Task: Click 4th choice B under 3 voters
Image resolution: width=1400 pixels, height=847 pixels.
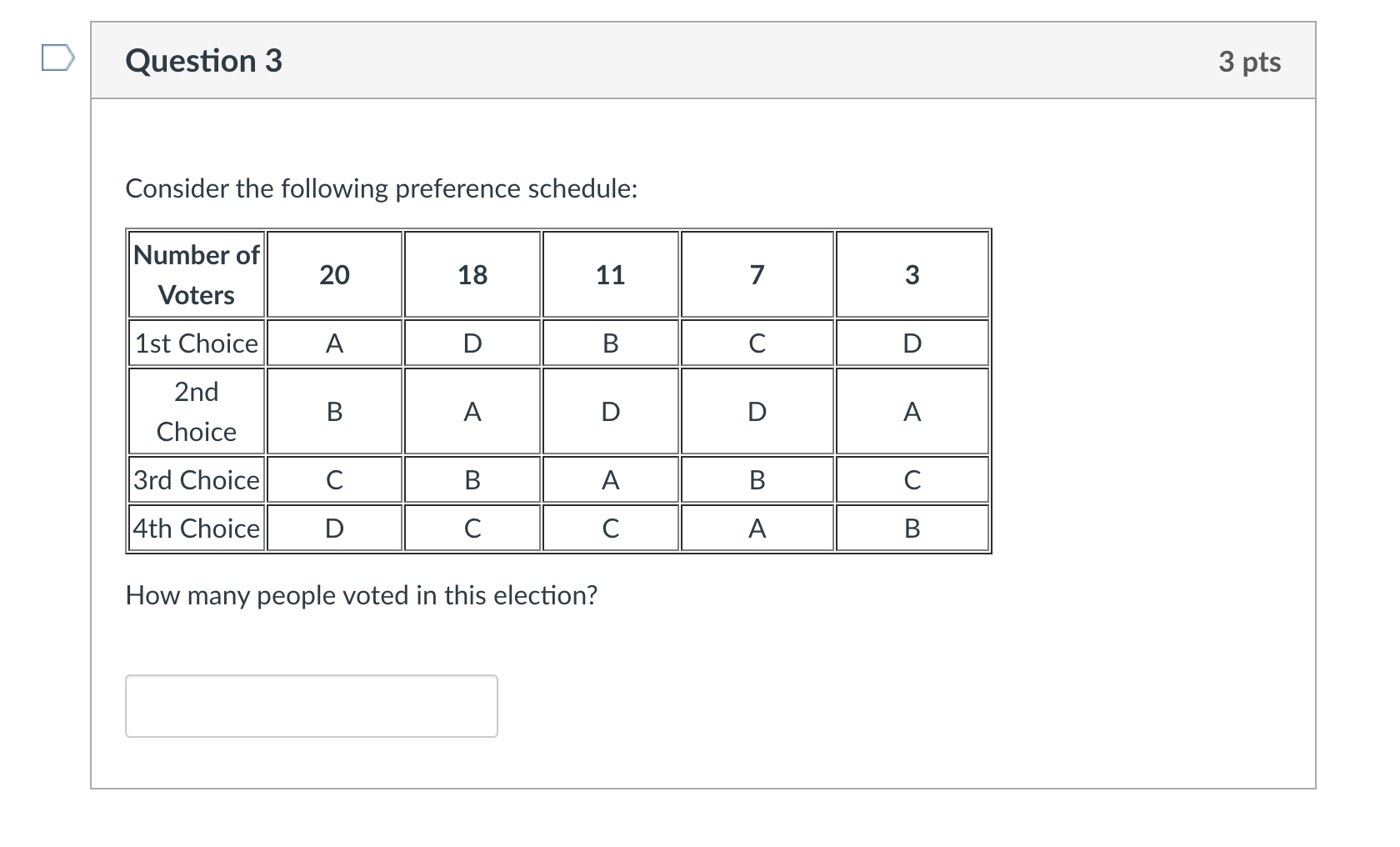Action: (x=912, y=528)
